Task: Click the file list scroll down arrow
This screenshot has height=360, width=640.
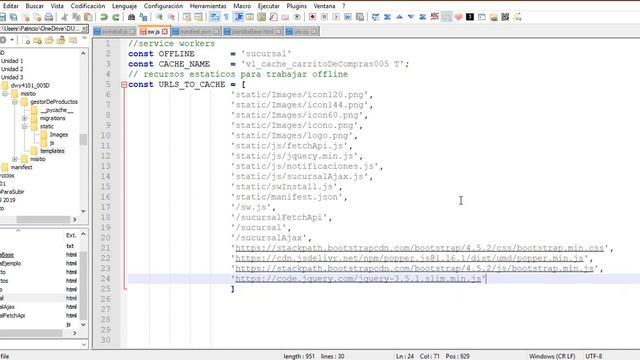Action: (x=83, y=324)
